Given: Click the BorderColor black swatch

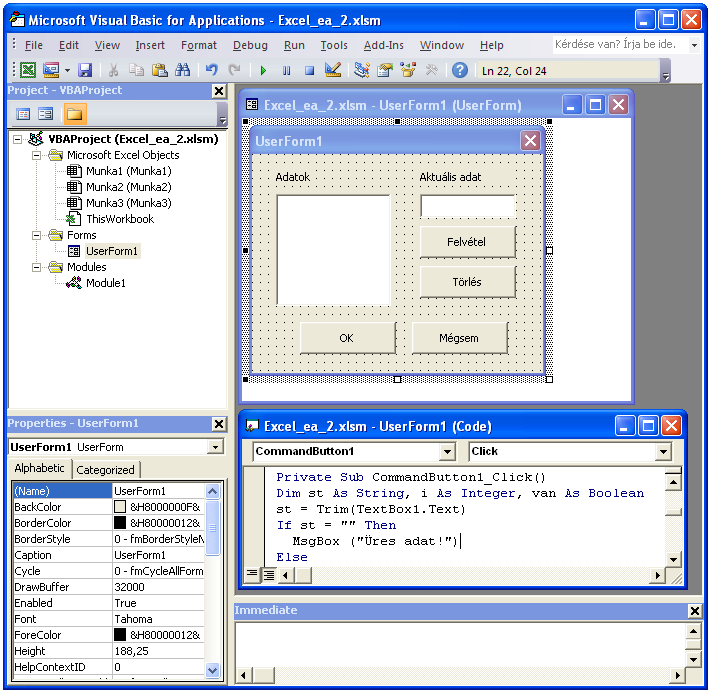Looking at the screenshot, I should tap(120, 523).
